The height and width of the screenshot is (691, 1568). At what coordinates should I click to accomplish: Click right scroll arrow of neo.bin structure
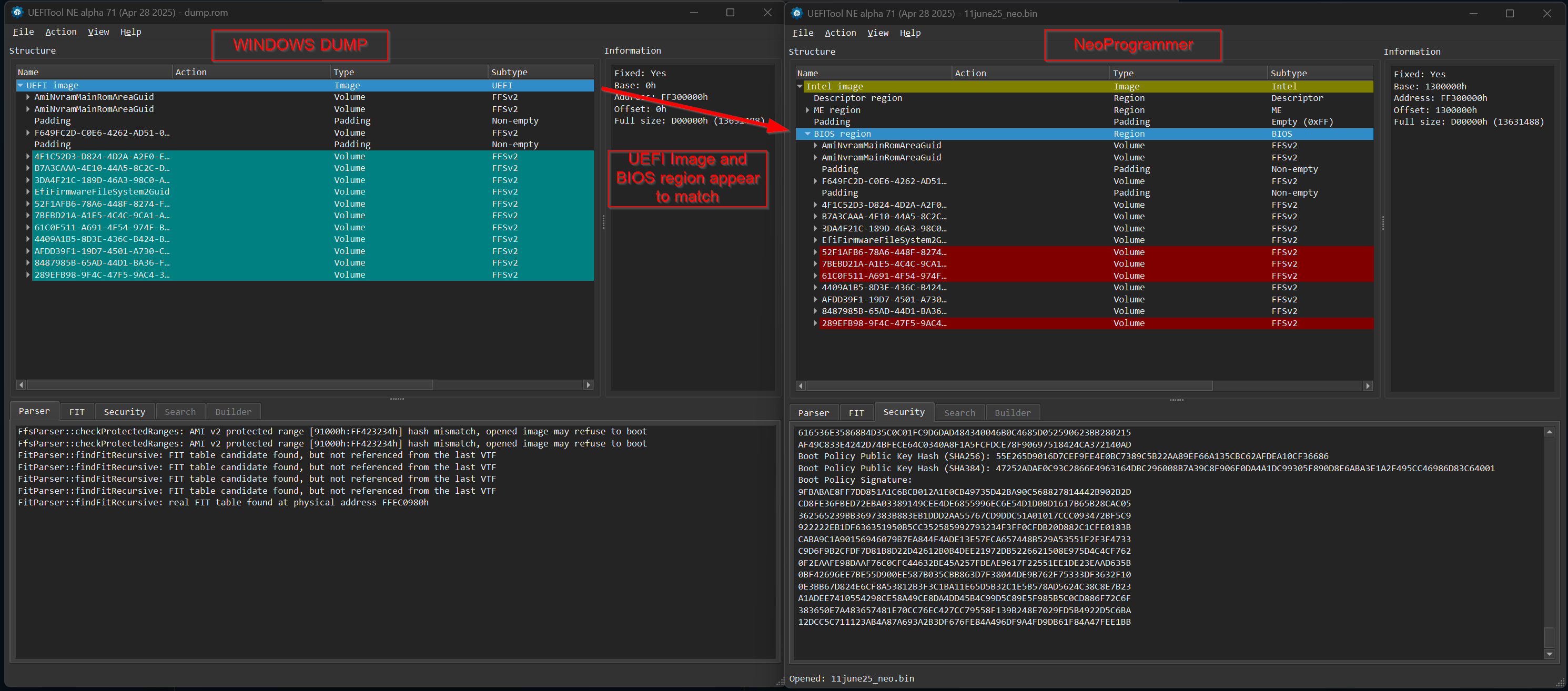tap(1368, 387)
